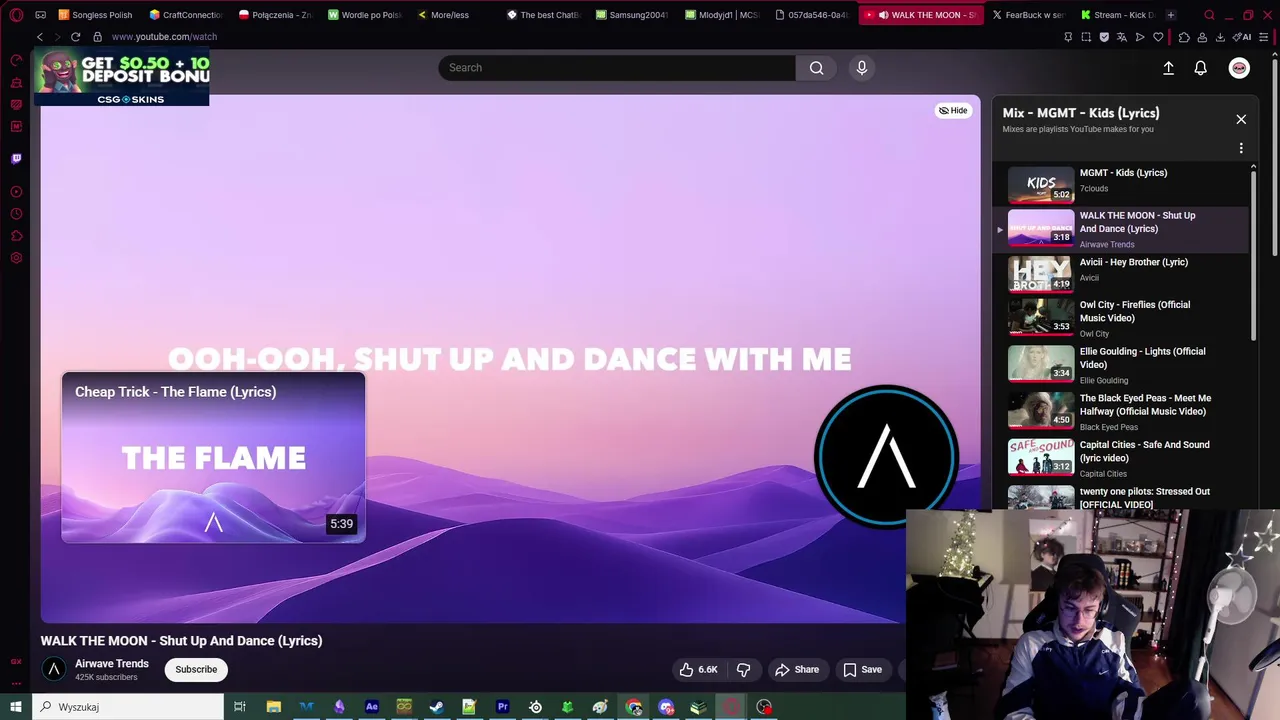Open a new browser tab
Image resolution: width=1280 pixels, height=720 pixels.
click(1170, 15)
